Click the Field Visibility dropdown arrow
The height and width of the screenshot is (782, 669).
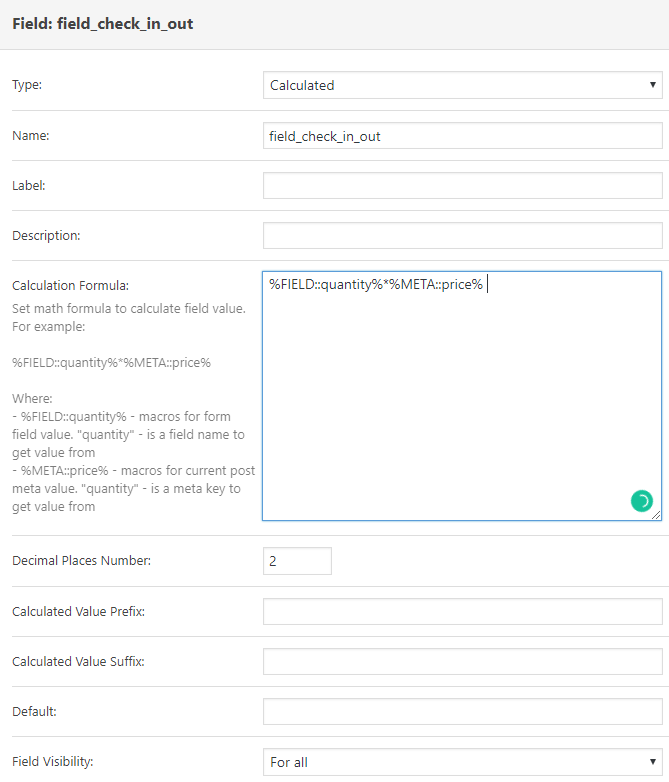[x=653, y=762]
